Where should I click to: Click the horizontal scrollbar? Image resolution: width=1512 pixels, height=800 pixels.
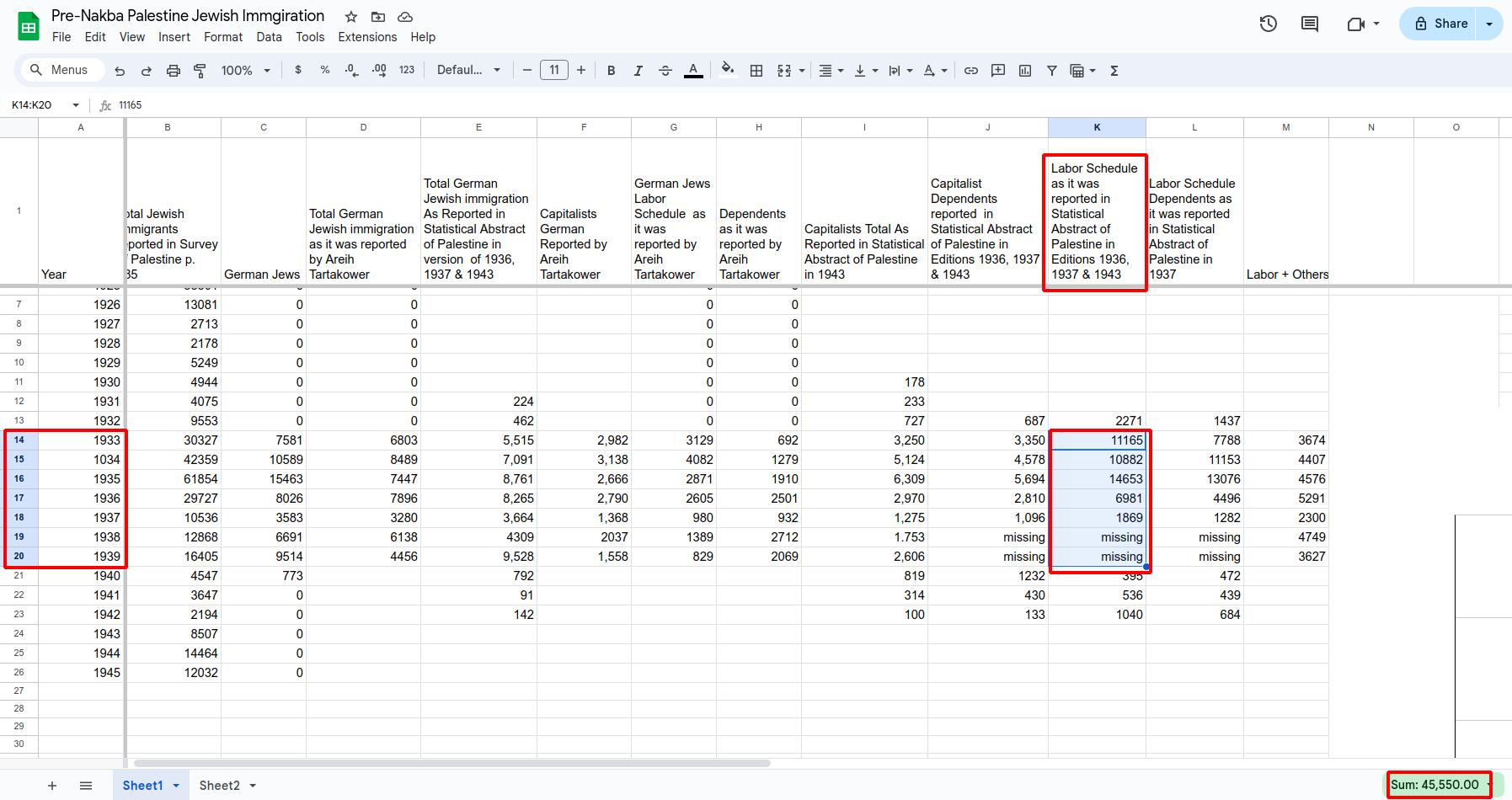[452, 764]
